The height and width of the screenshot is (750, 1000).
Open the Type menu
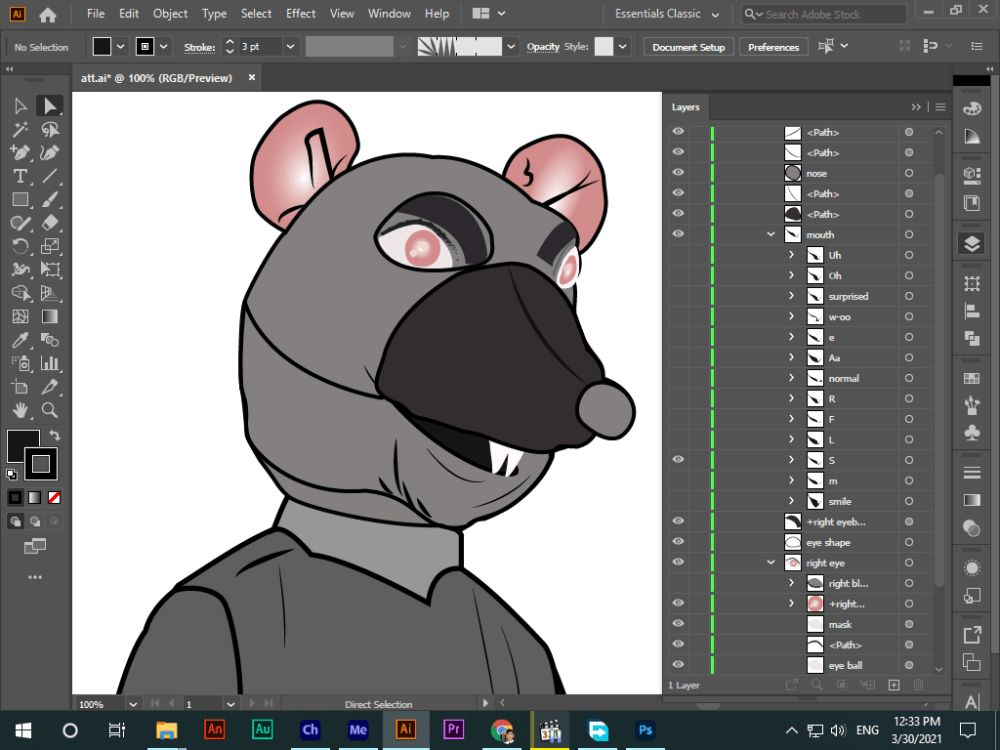click(x=214, y=13)
